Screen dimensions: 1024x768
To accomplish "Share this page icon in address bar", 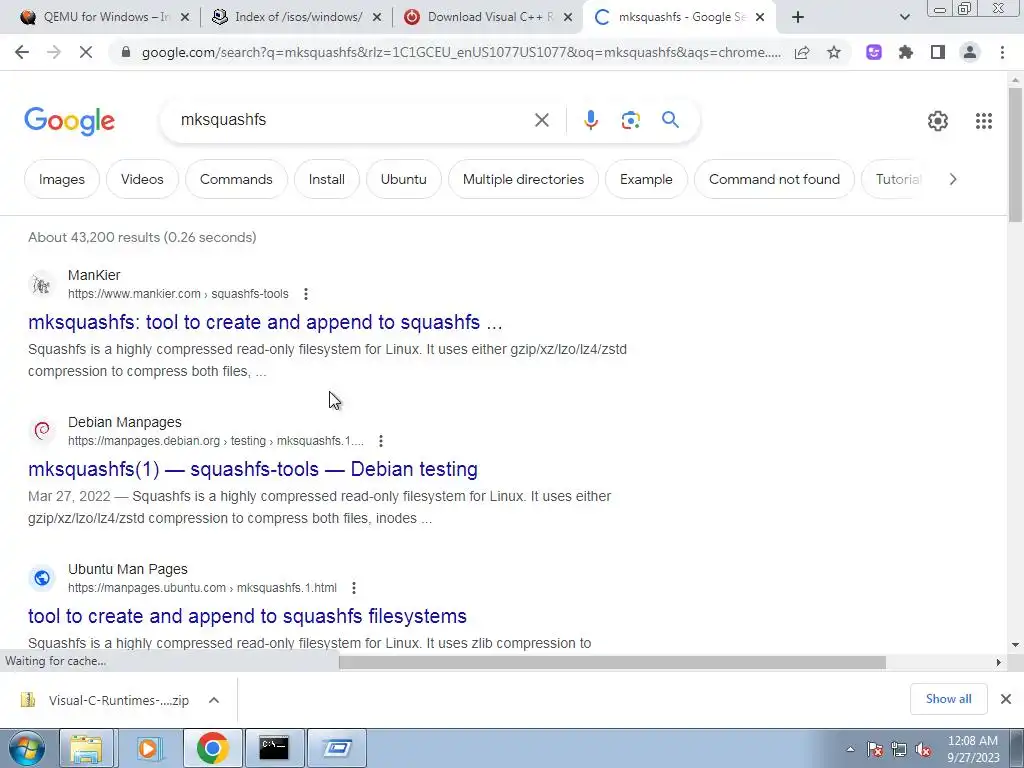I will 802,52.
